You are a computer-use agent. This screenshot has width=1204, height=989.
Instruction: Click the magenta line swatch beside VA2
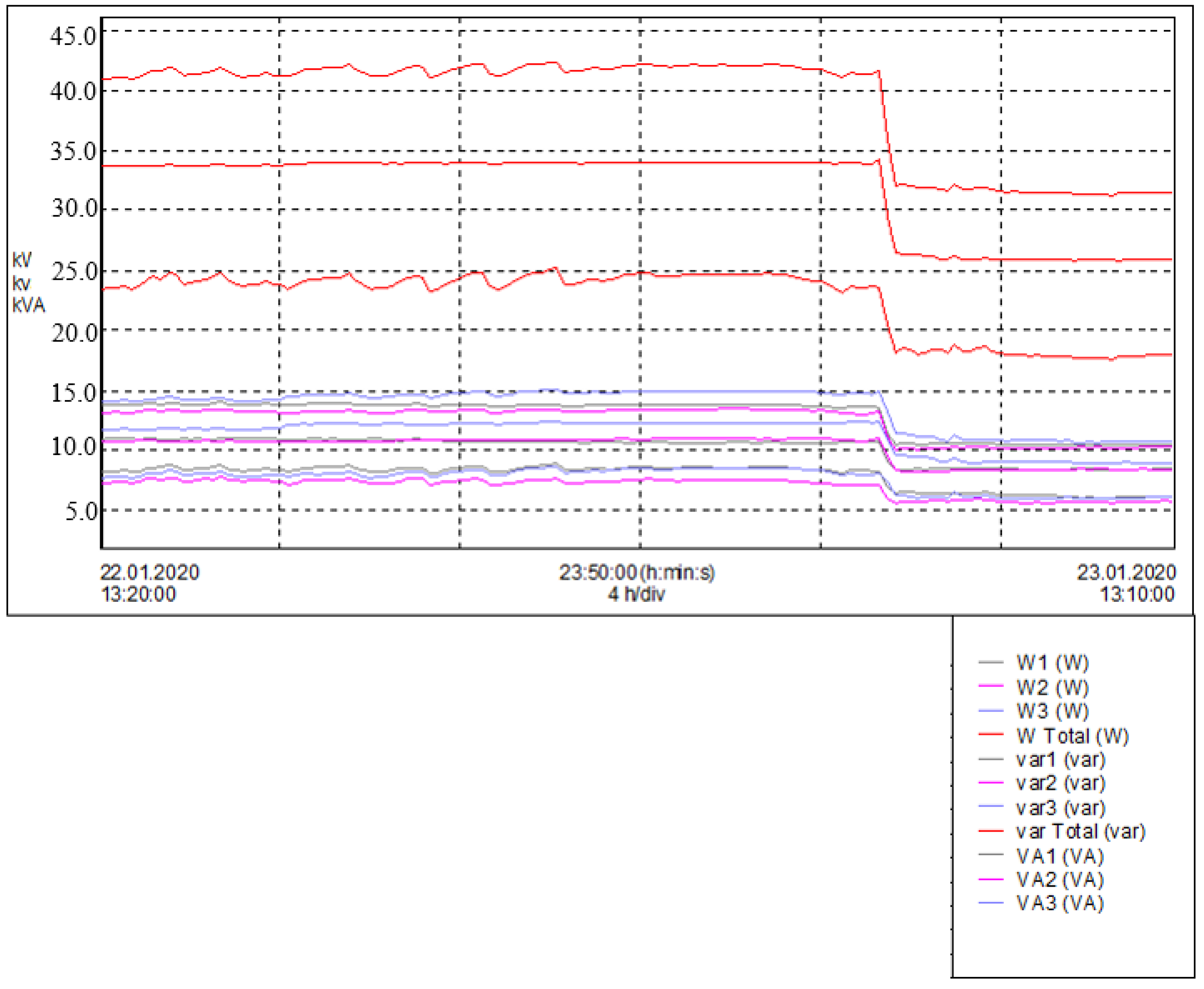(x=991, y=880)
